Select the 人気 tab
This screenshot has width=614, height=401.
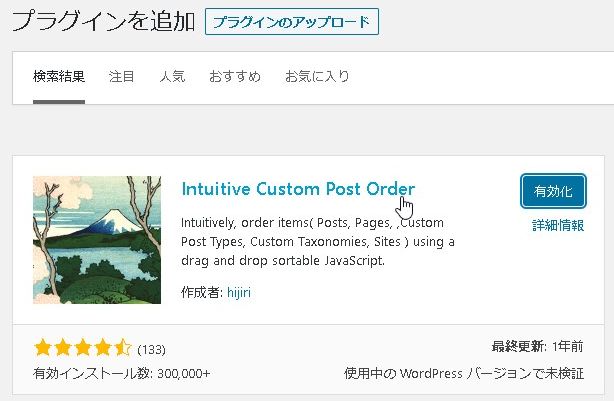coord(172,77)
